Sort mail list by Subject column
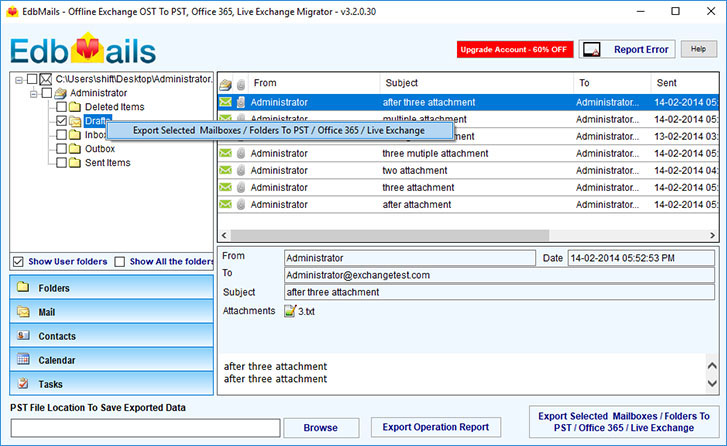This screenshot has width=727, height=446. [x=477, y=83]
